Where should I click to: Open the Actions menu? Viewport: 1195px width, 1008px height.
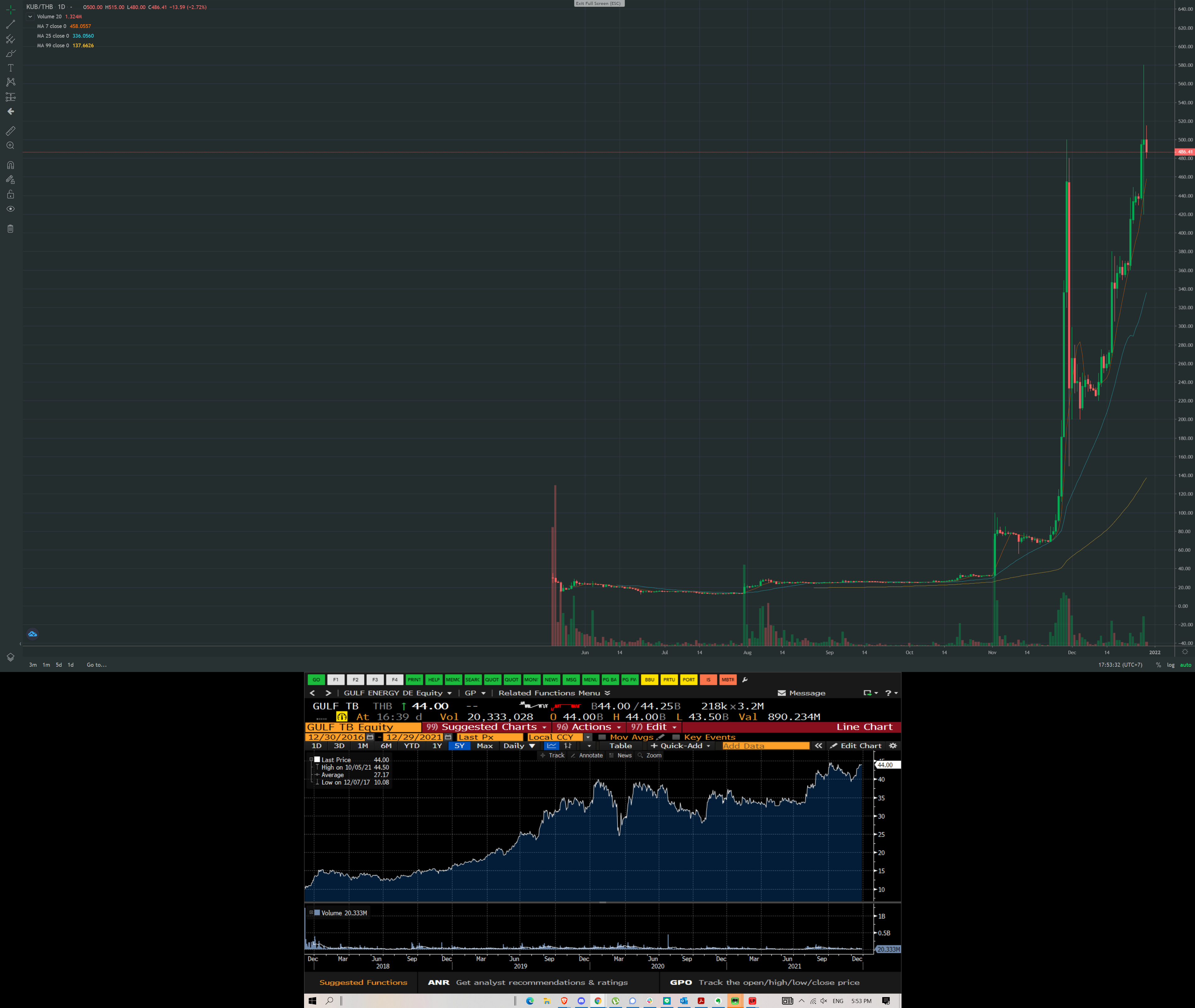[589, 727]
